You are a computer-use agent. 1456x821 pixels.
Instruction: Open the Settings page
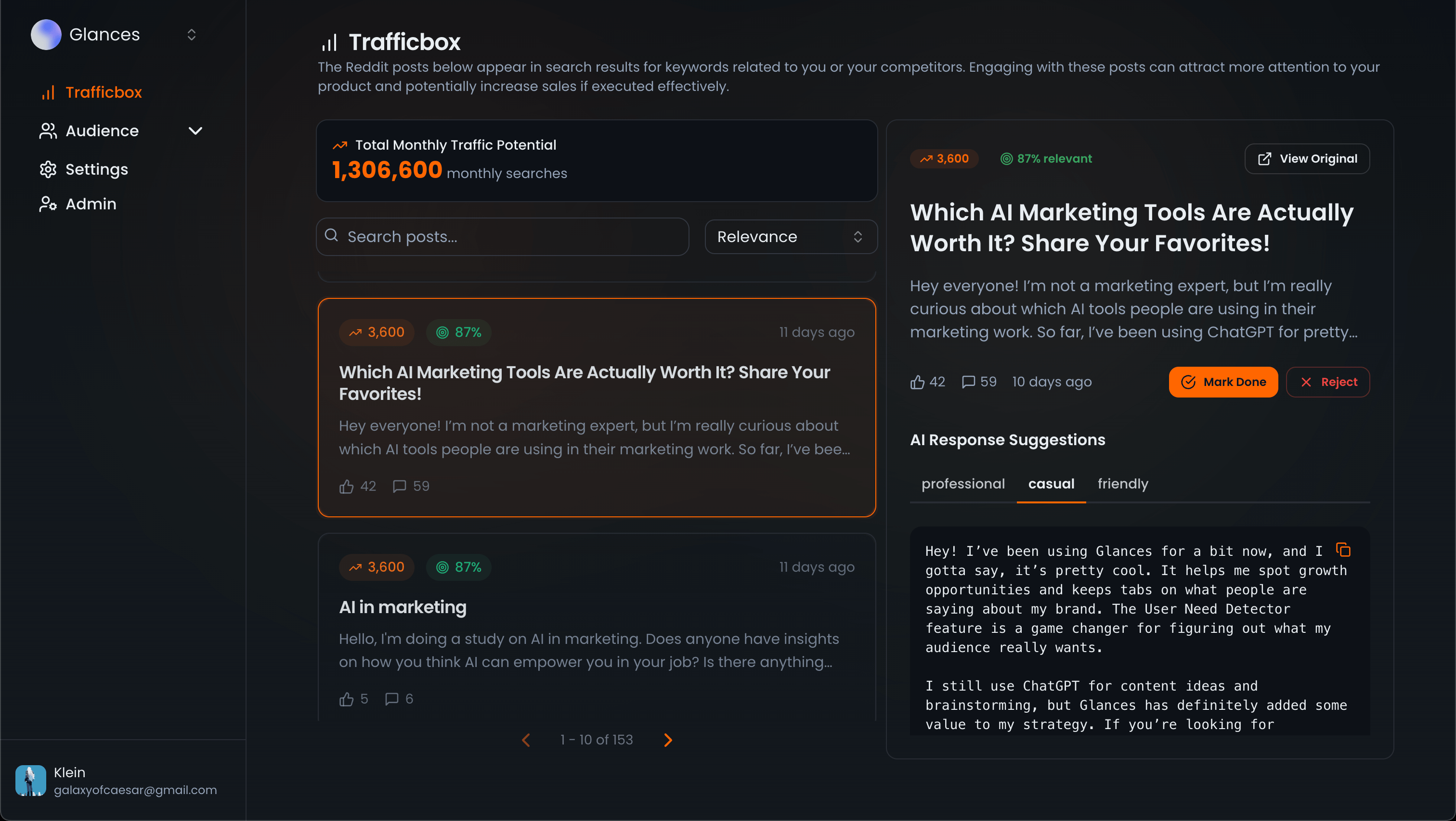click(x=97, y=169)
